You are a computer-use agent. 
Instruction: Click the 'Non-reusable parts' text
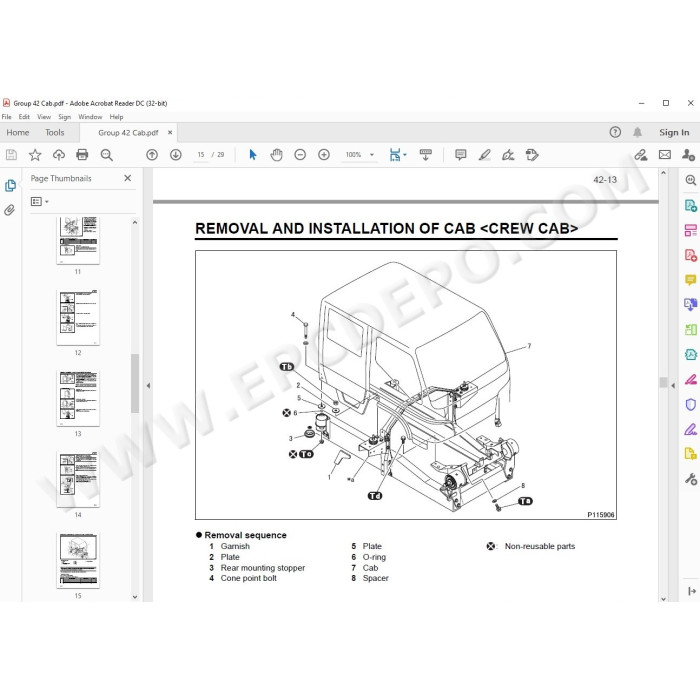(540, 546)
